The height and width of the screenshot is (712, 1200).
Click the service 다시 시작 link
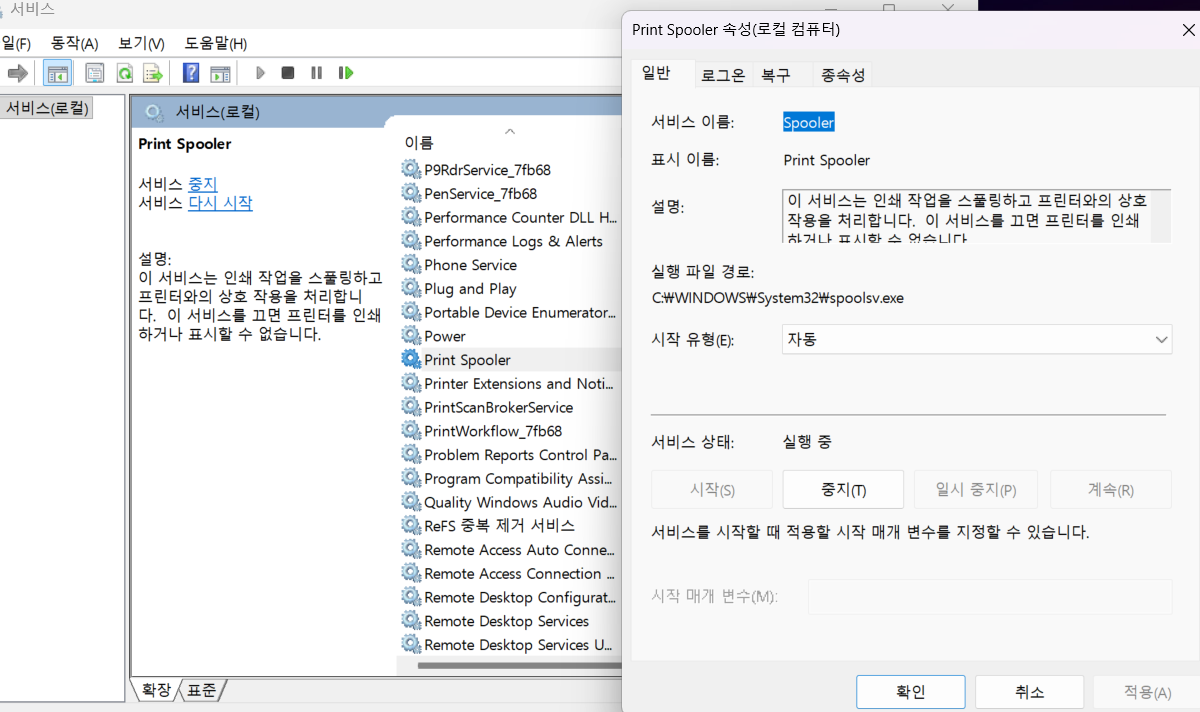[x=220, y=203]
